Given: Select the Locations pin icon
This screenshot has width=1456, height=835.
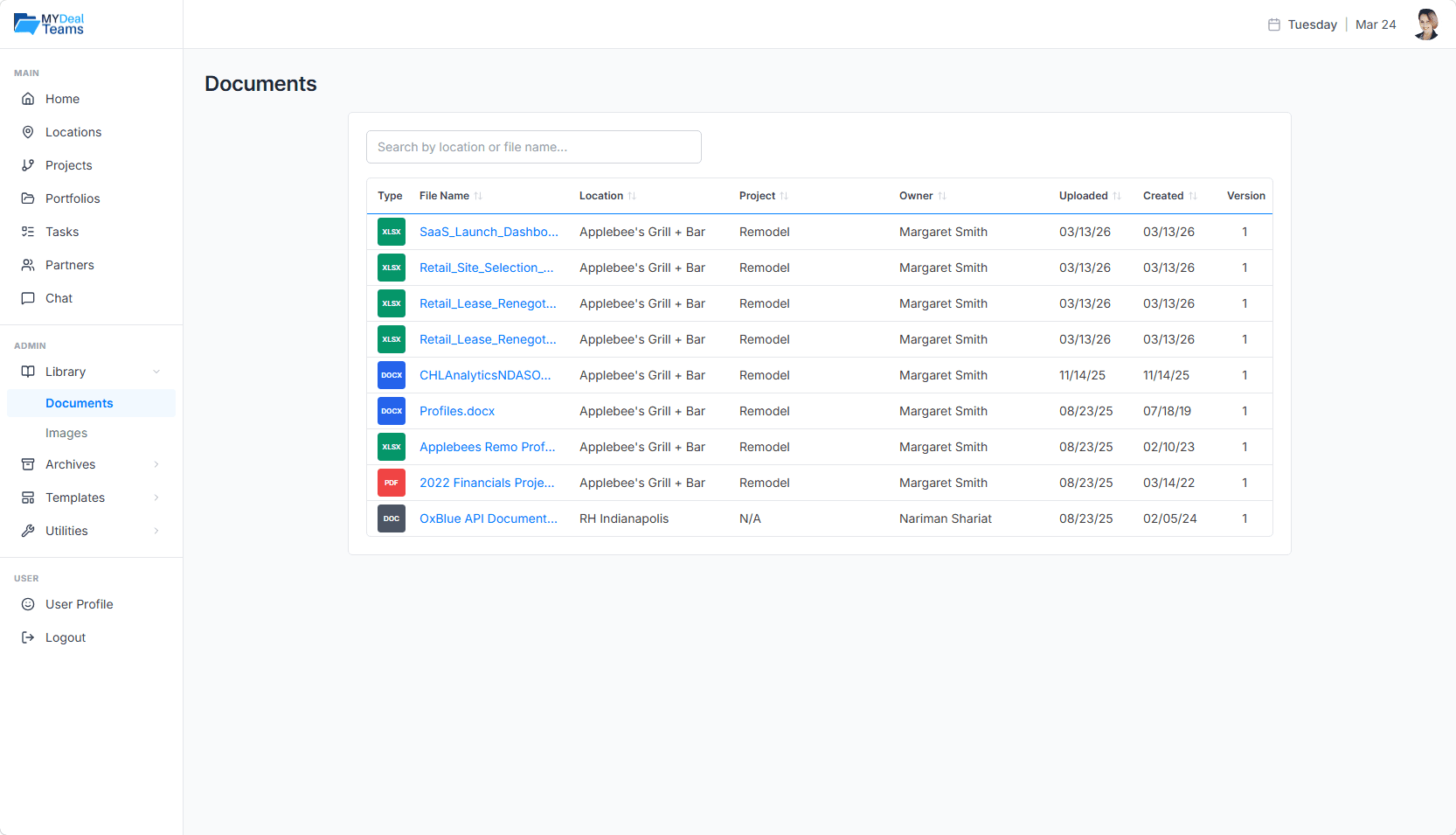Looking at the screenshot, I should [29, 132].
